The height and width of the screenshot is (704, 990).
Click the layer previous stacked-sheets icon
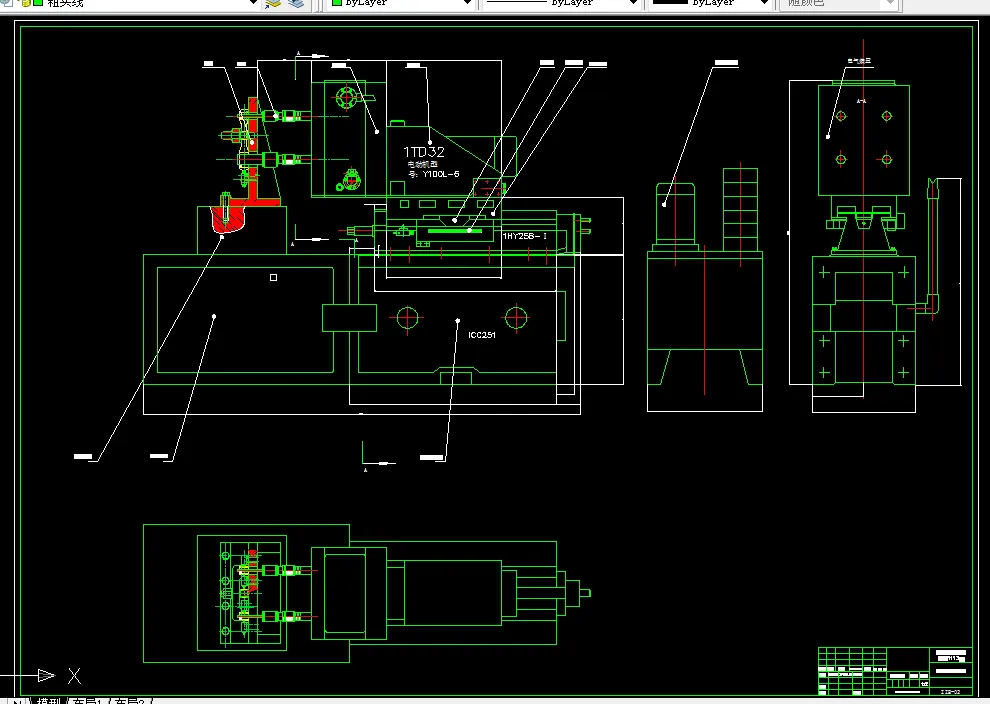296,3
